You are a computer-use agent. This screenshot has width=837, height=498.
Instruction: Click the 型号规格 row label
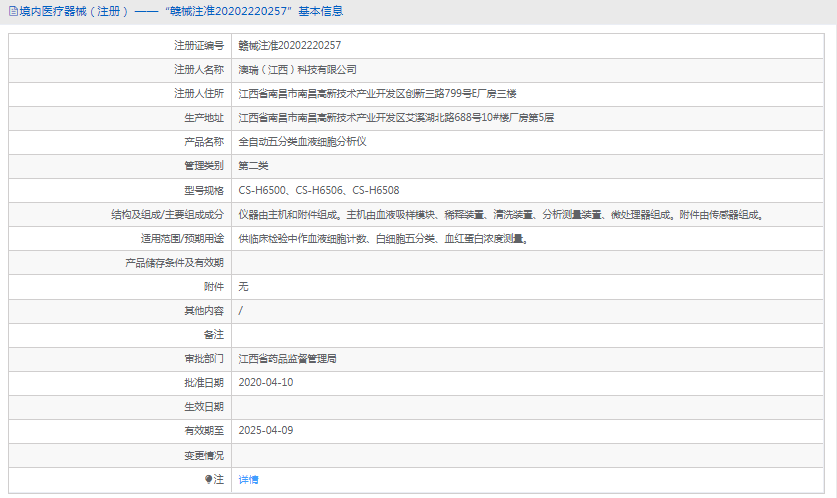(204, 190)
